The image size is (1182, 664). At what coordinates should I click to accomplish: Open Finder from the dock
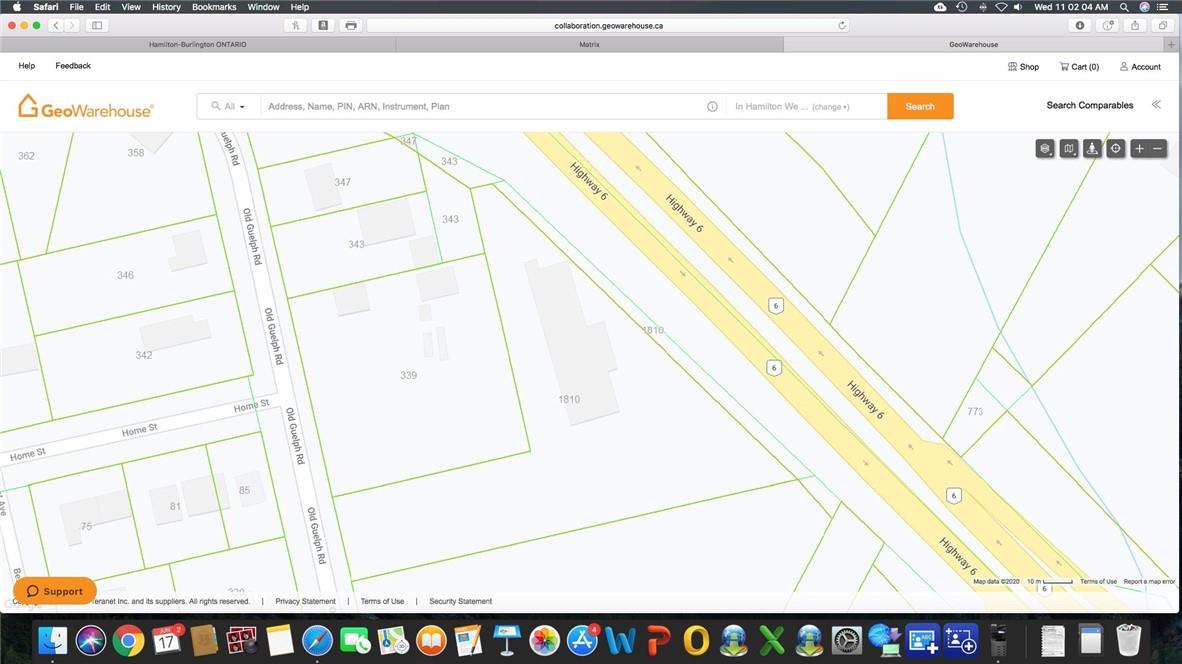coord(53,641)
